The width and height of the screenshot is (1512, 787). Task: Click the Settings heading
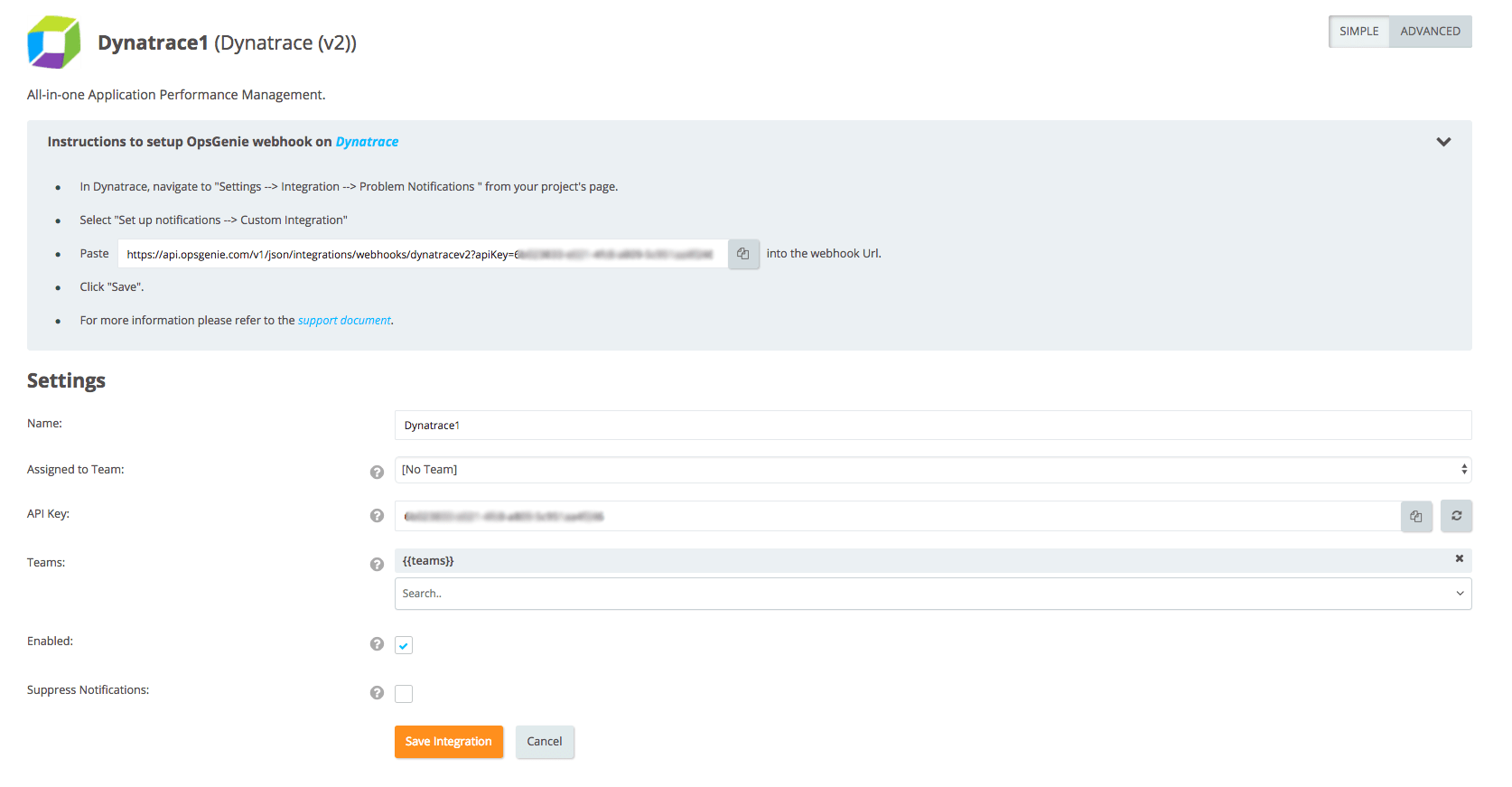(66, 380)
